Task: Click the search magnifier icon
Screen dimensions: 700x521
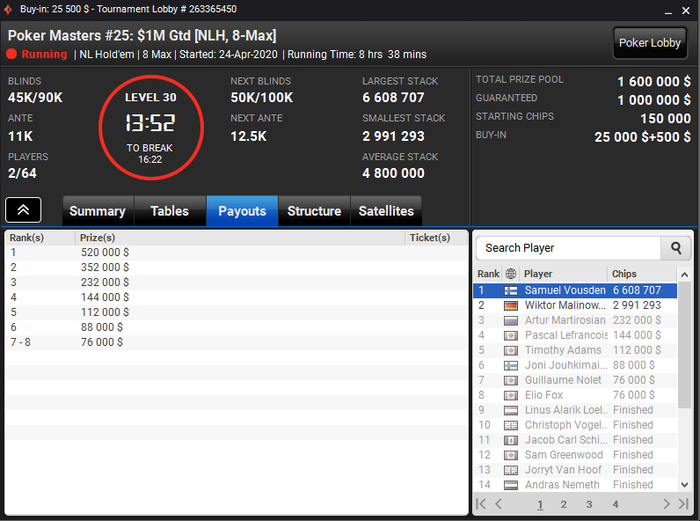Action: (x=676, y=248)
